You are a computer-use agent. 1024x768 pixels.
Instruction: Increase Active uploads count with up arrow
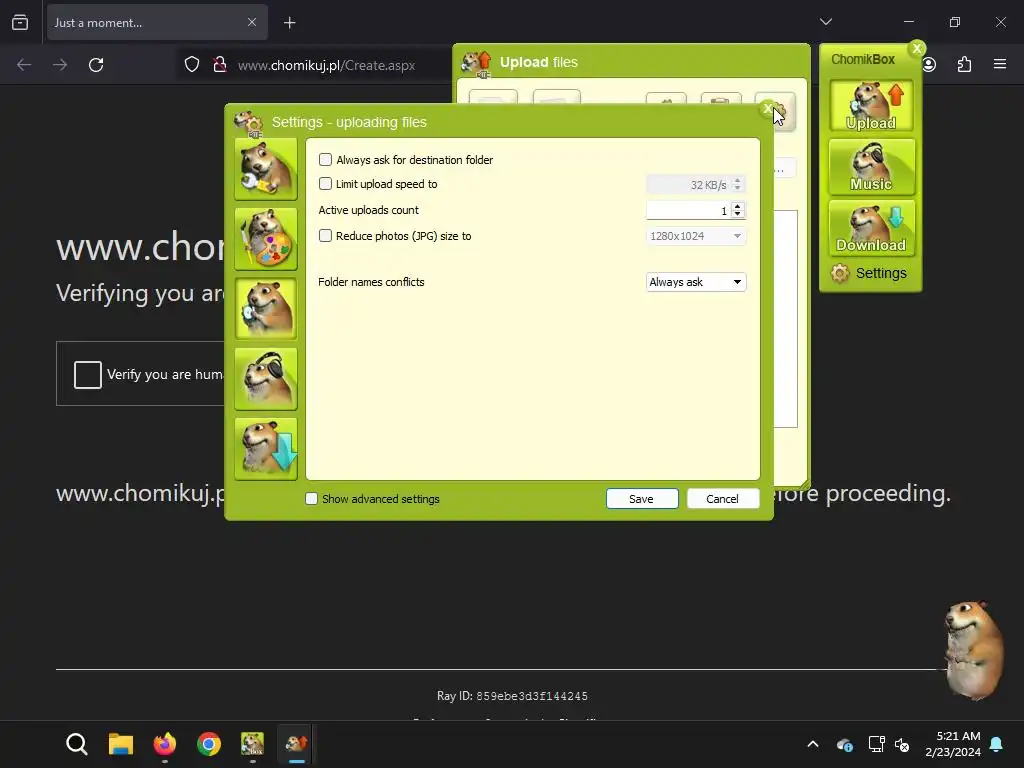tap(738, 206)
